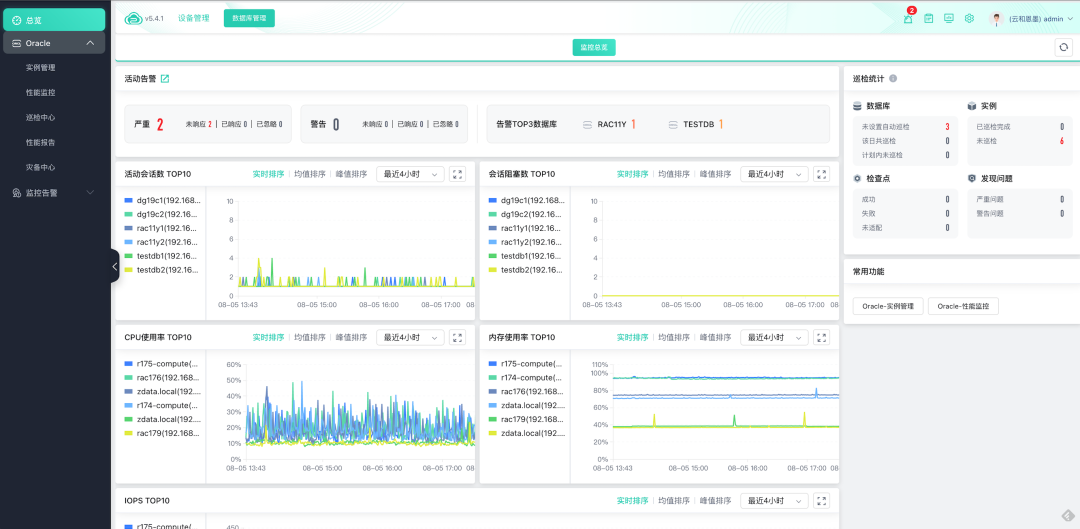Select 均值排序 in 活动会话数 panel

[x=310, y=174]
